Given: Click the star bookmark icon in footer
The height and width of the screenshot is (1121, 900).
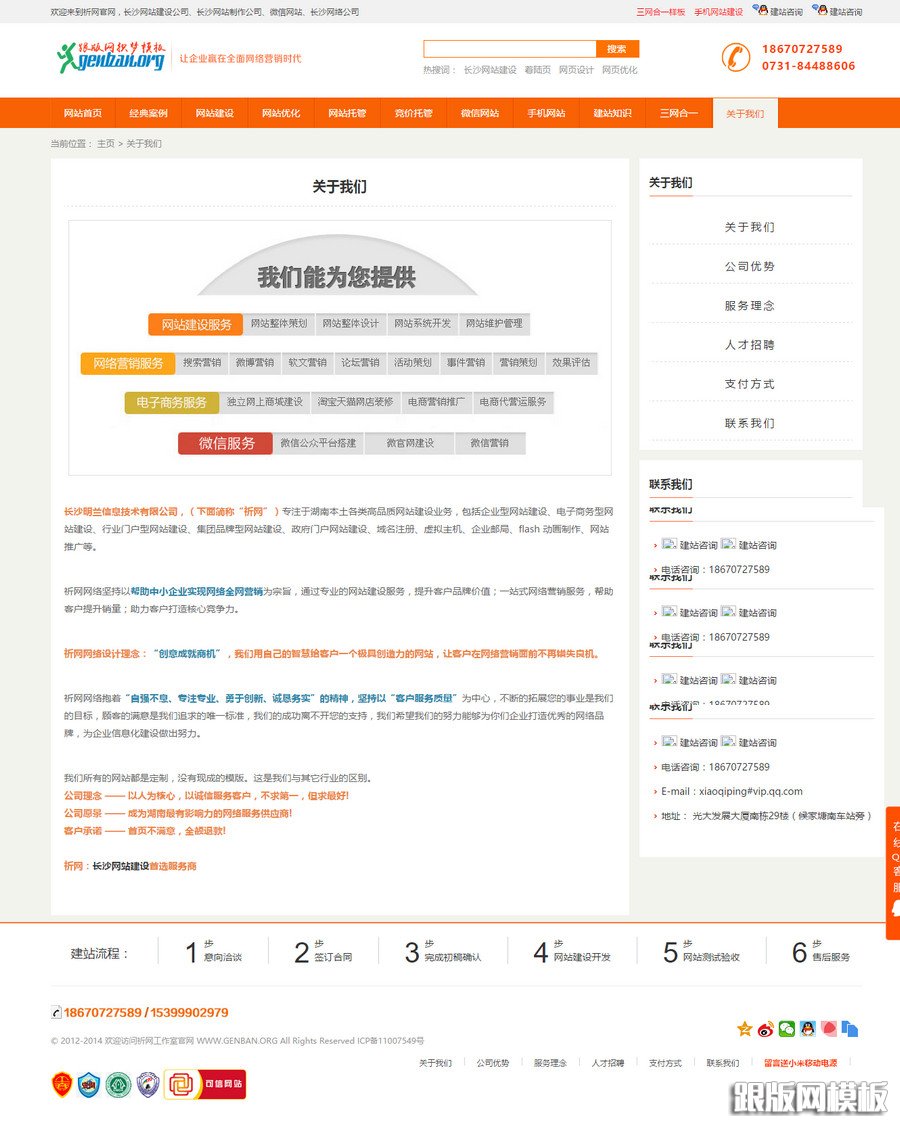Looking at the screenshot, I should click(744, 1028).
